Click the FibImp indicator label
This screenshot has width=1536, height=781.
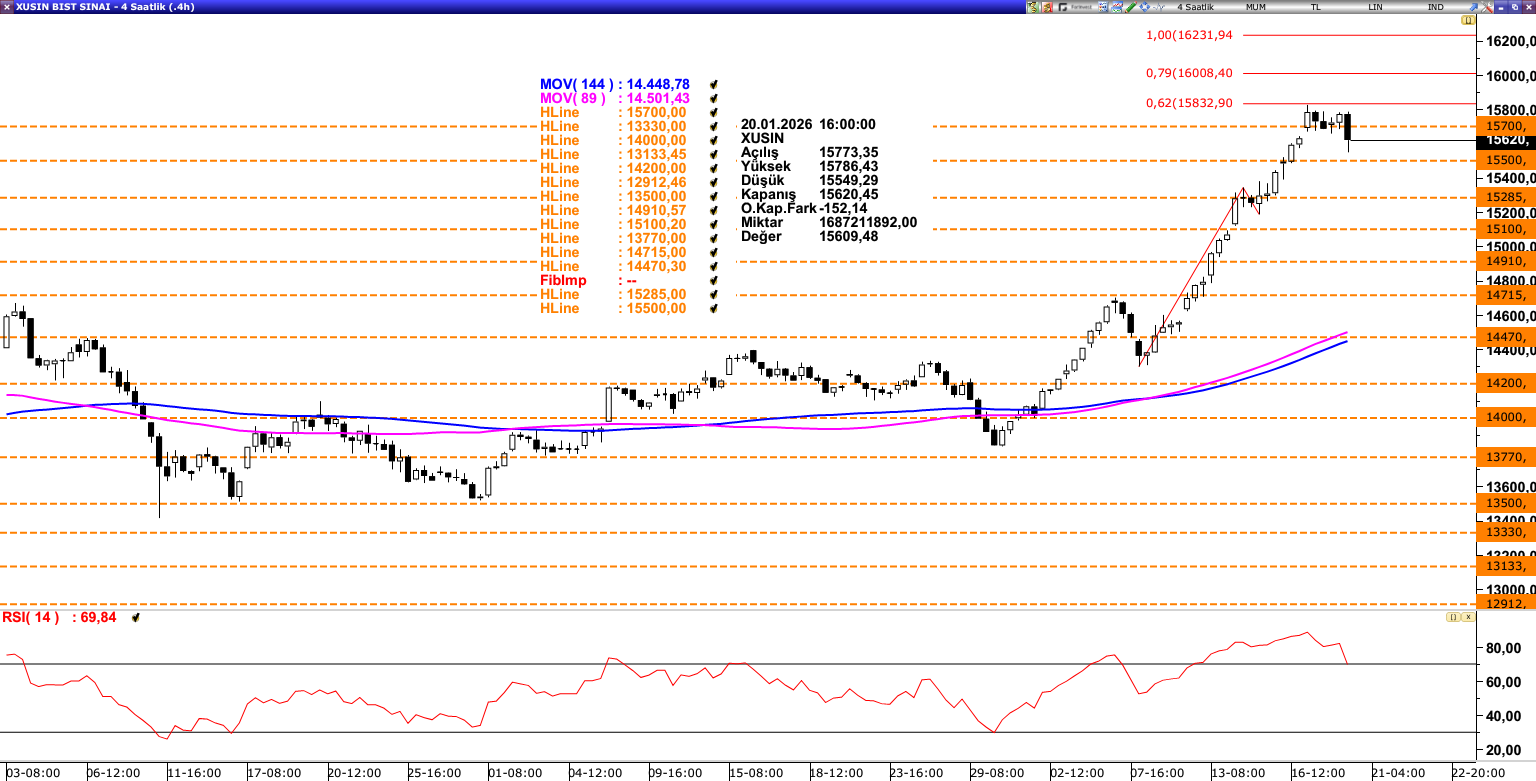coord(563,281)
